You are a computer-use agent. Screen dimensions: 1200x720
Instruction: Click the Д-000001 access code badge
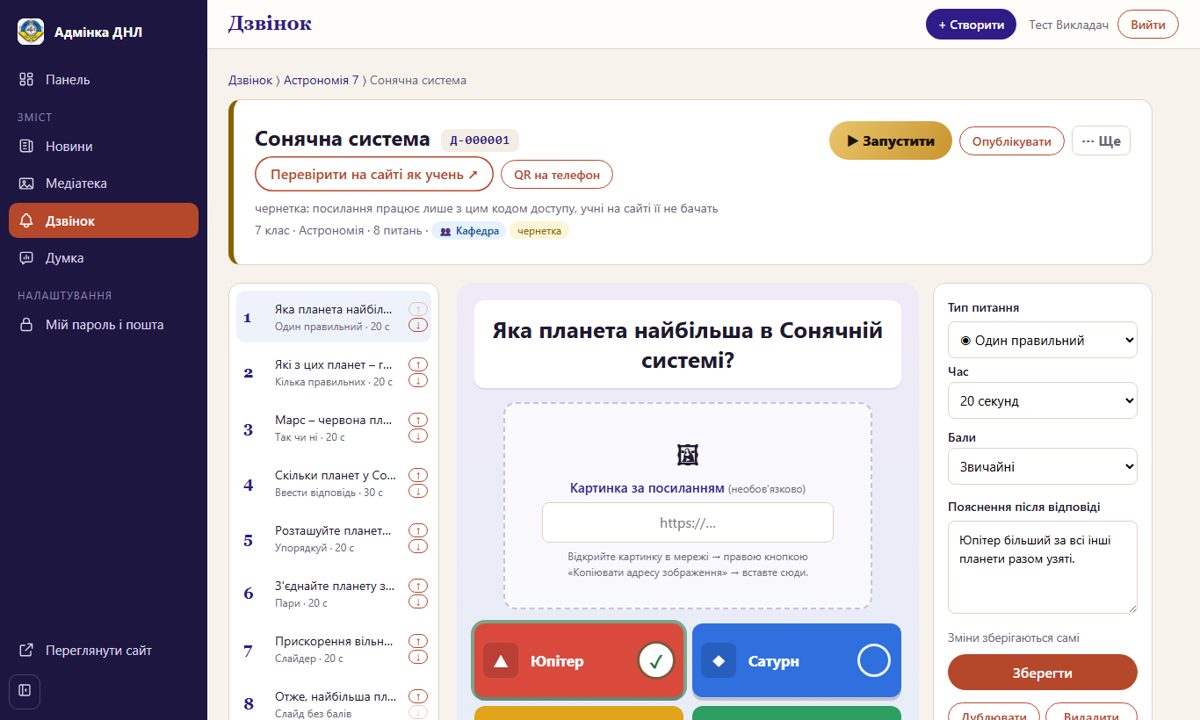pyautogui.click(x=480, y=140)
